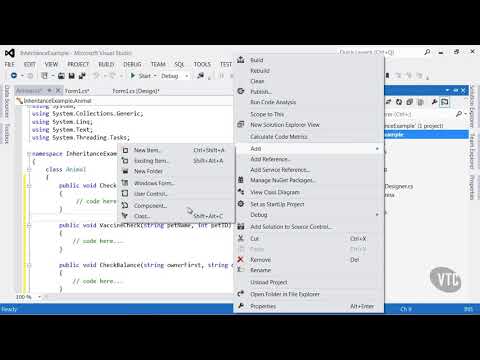Click the Find in Files toolbar icon
The height and width of the screenshot is (360, 480).
click(200, 76)
